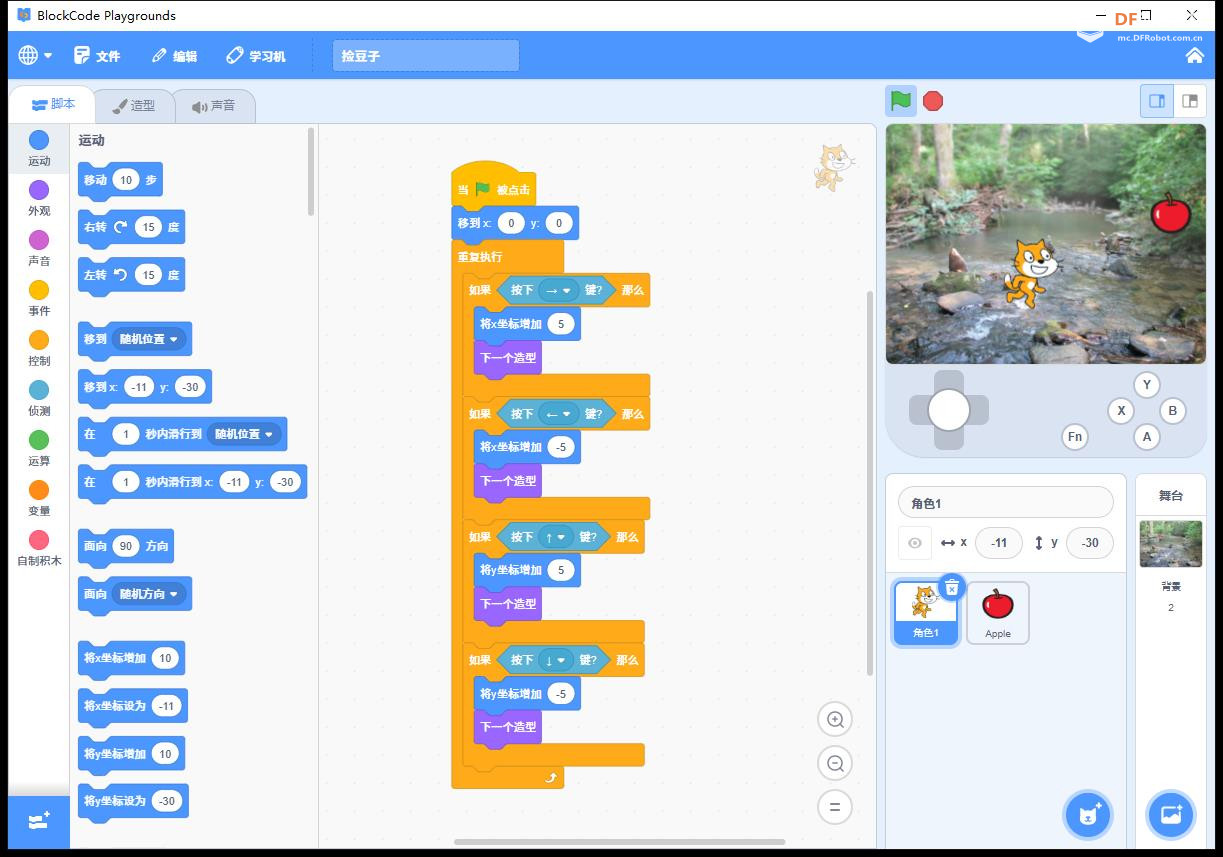Open the add extension button
Image resolution: width=1223 pixels, height=857 pixels.
coord(39,821)
